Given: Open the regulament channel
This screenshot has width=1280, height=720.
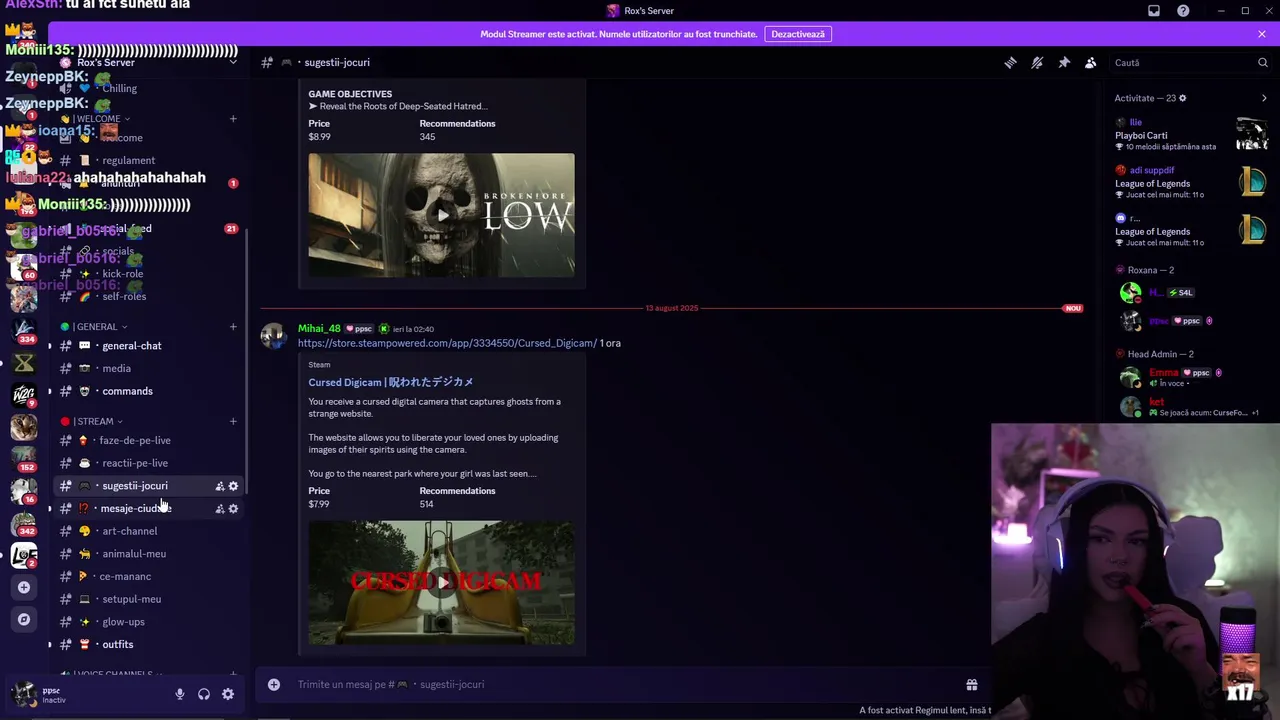Looking at the screenshot, I should pos(148,161).
